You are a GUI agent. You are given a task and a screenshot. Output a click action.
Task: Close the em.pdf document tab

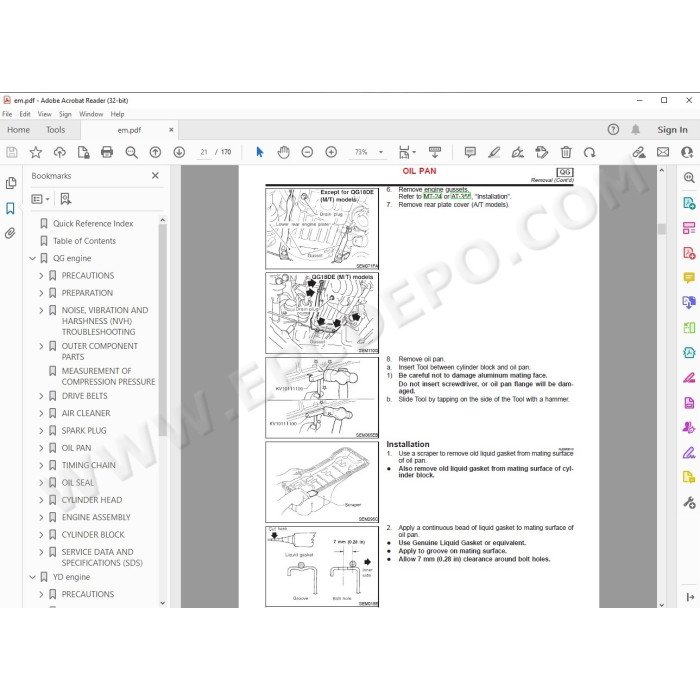coord(171,129)
